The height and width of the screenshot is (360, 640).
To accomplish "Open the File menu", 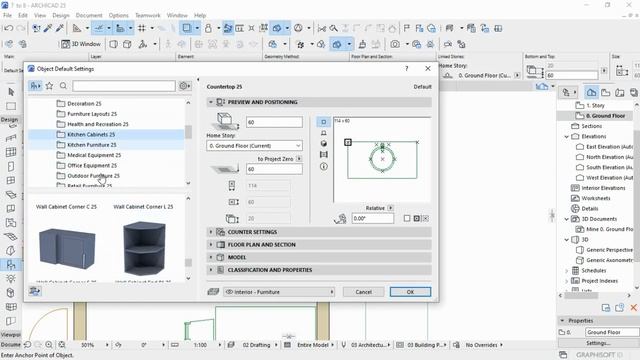I will pos(7,15).
